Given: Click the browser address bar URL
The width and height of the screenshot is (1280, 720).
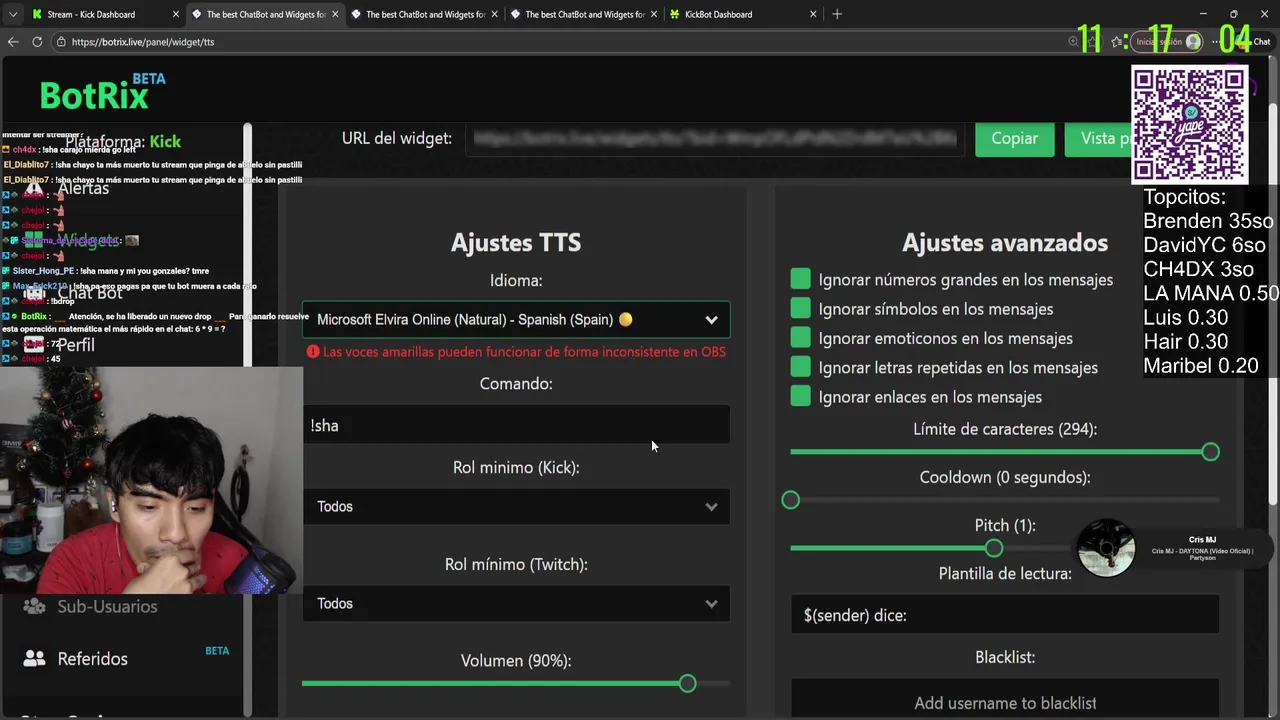Looking at the screenshot, I should (143, 42).
